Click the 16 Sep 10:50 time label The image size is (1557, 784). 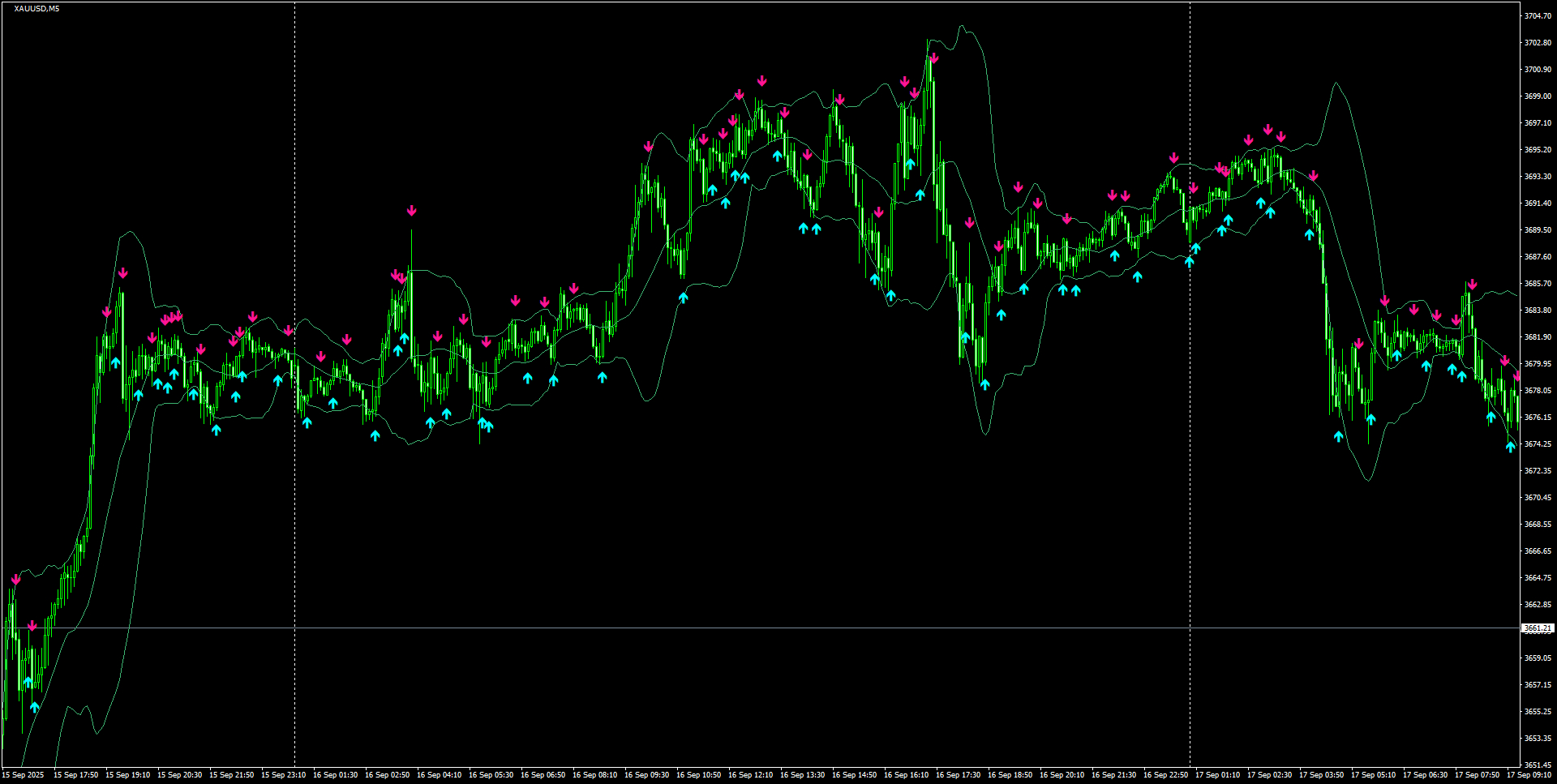pyautogui.click(x=698, y=775)
